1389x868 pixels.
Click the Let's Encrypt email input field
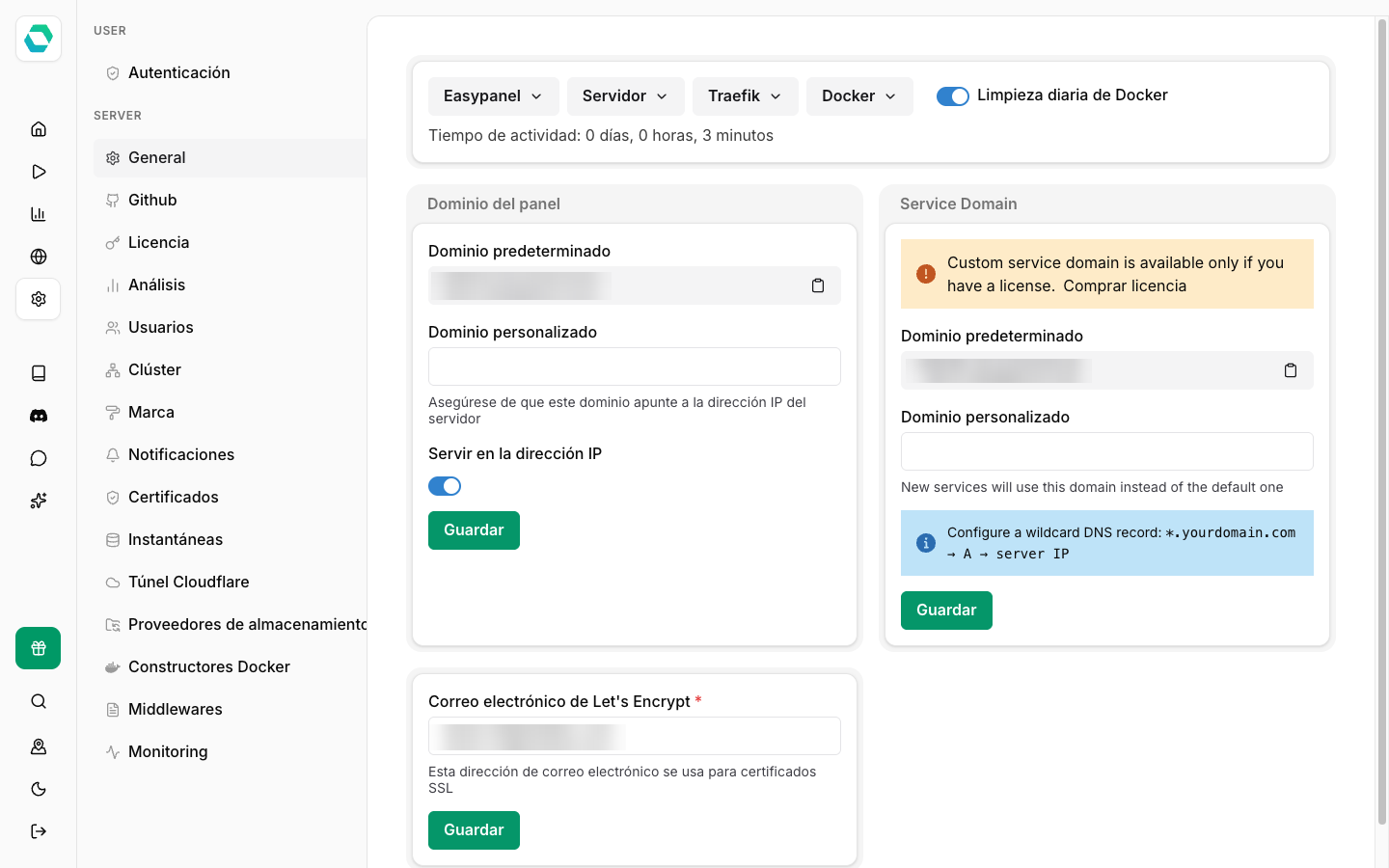click(635, 736)
